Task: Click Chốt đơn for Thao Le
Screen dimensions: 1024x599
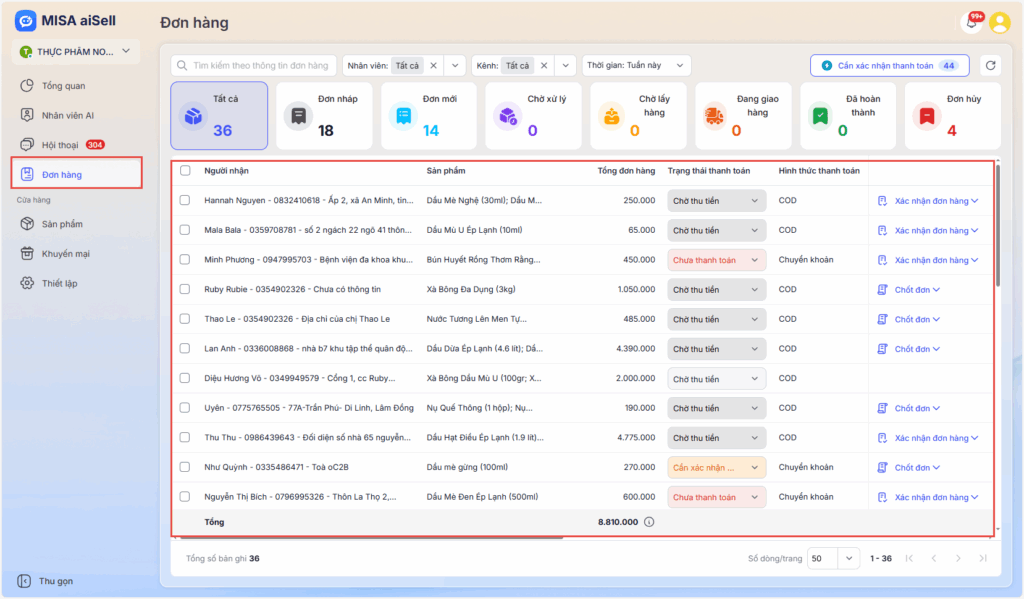Action: pyautogui.click(x=911, y=320)
